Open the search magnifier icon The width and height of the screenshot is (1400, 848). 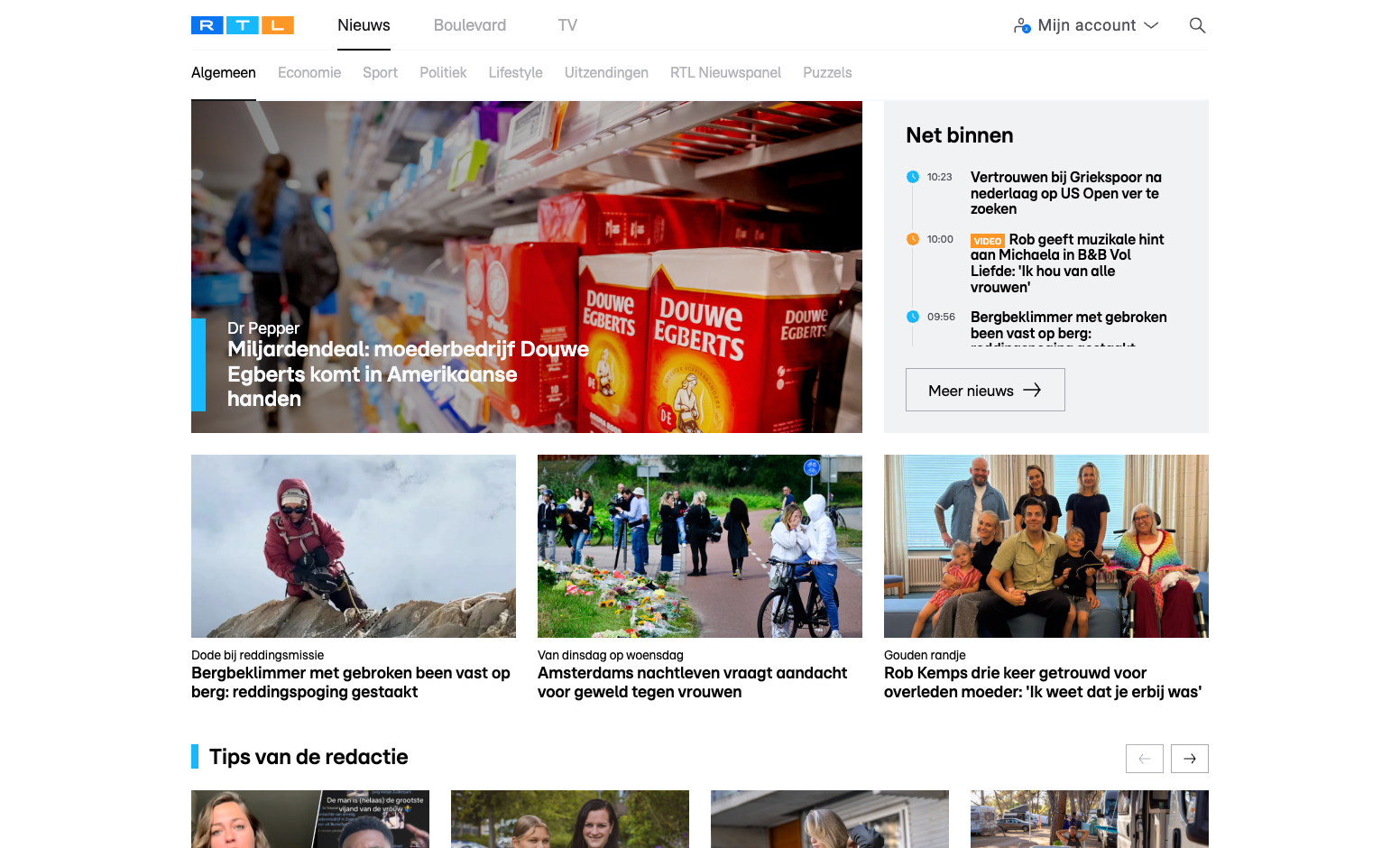pyautogui.click(x=1197, y=25)
